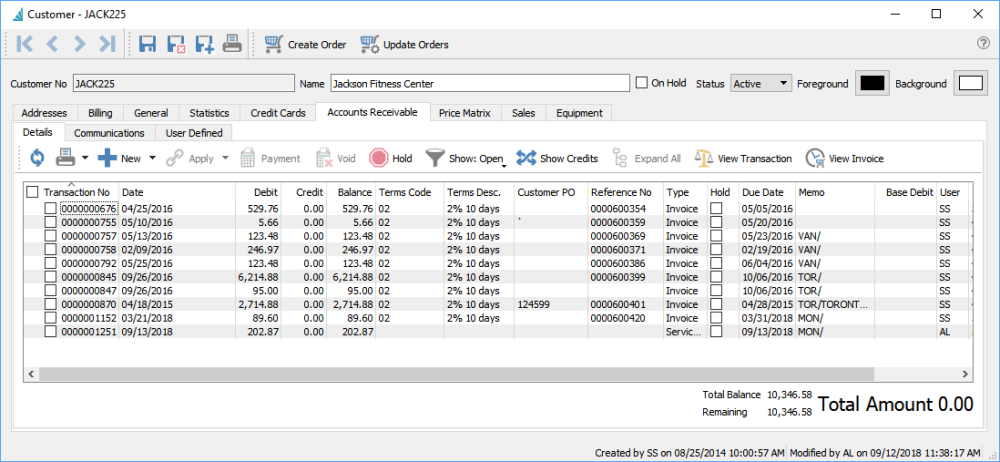Click the Show filter funnel icon
1000x462 pixels.
coord(434,158)
